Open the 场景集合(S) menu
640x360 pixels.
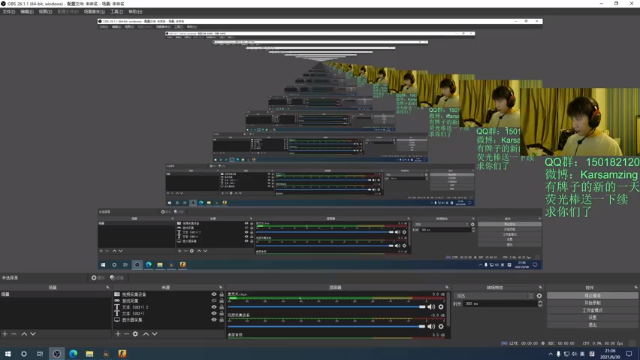pyautogui.click(x=94, y=12)
